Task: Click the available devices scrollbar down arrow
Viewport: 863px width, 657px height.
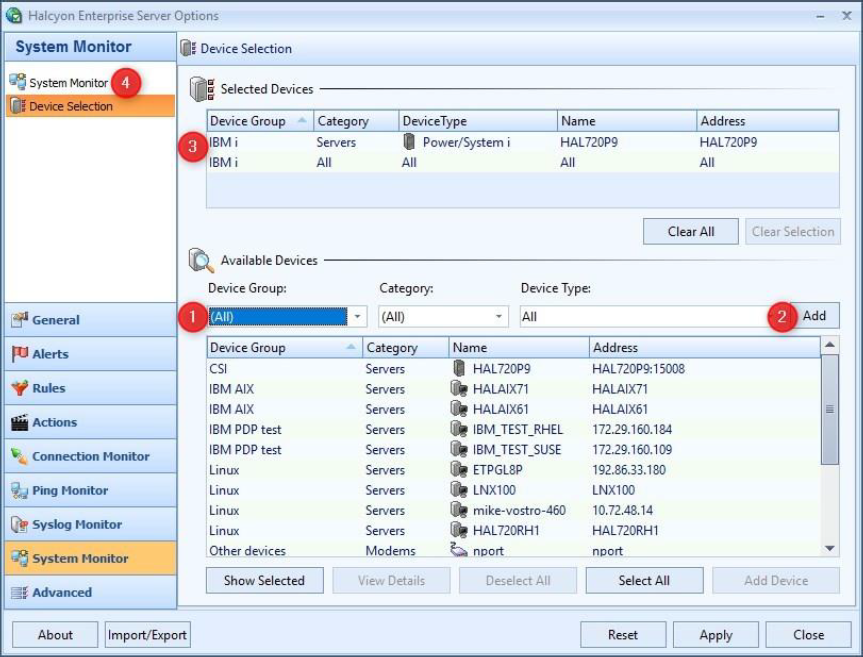Action: pyautogui.click(x=829, y=548)
